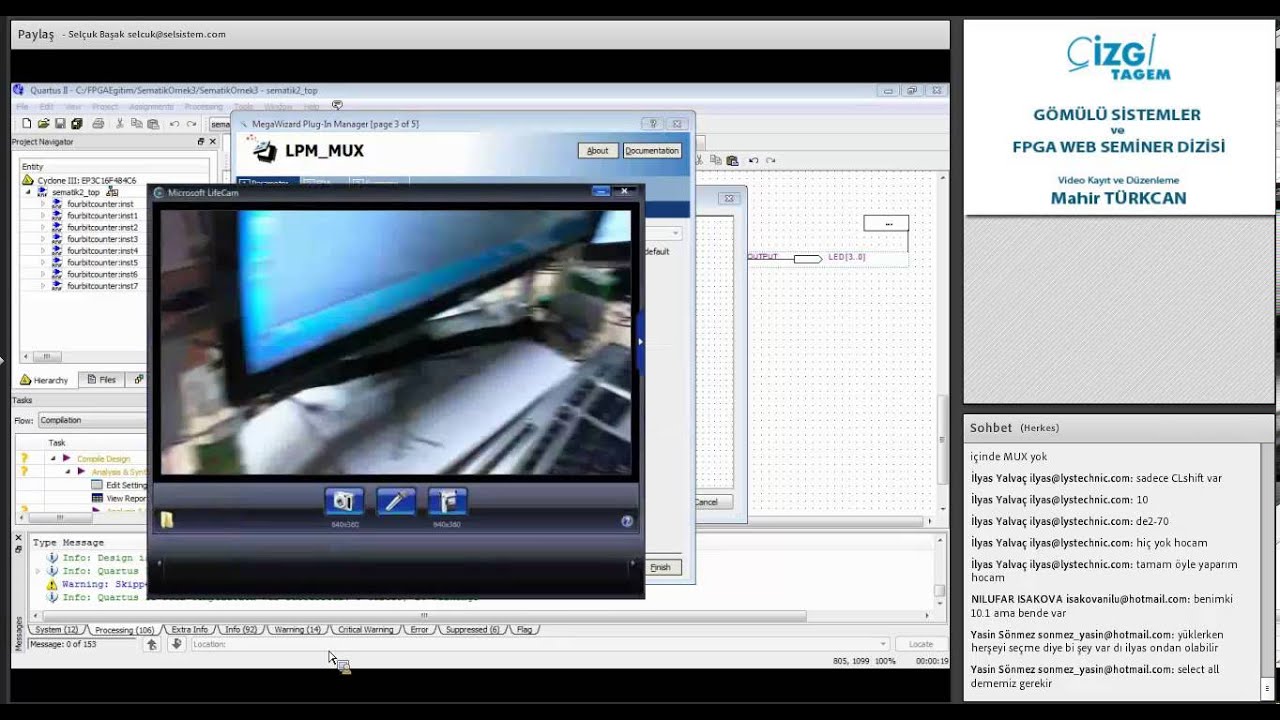Float the Project Navigator panel

coord(201,142)
